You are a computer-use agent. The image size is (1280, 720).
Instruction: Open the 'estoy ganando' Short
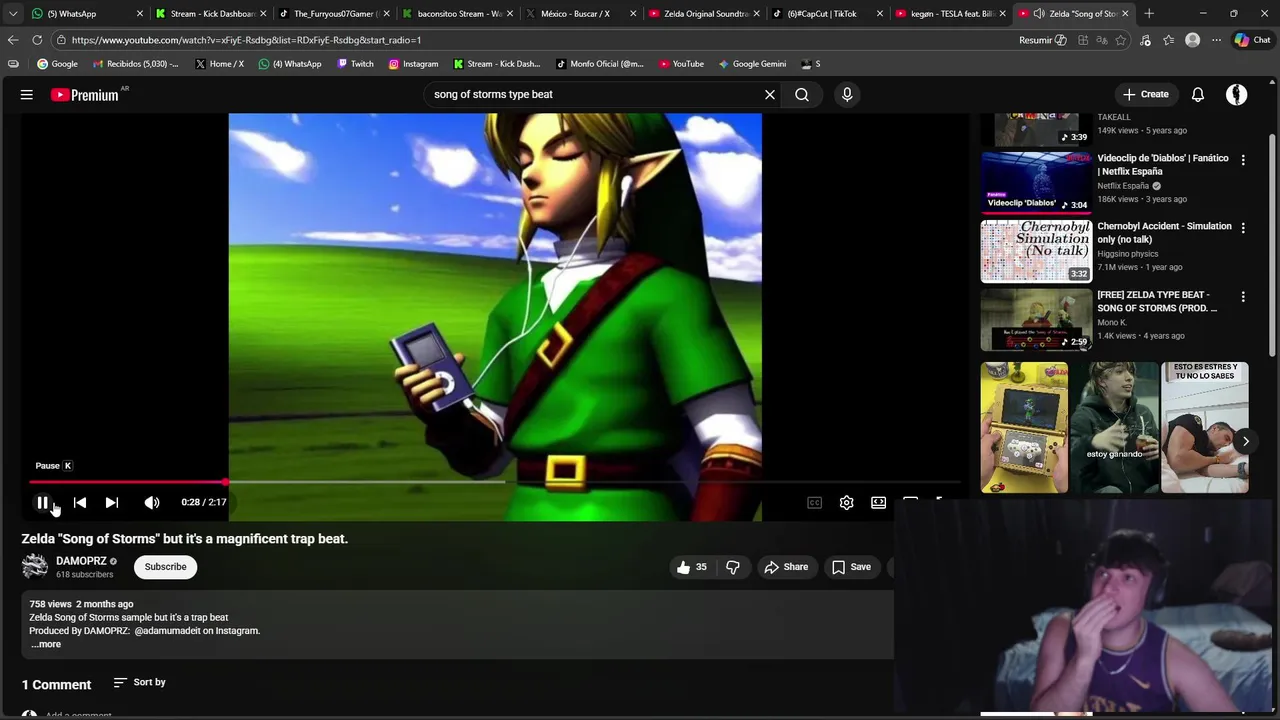click(1114, 427)
